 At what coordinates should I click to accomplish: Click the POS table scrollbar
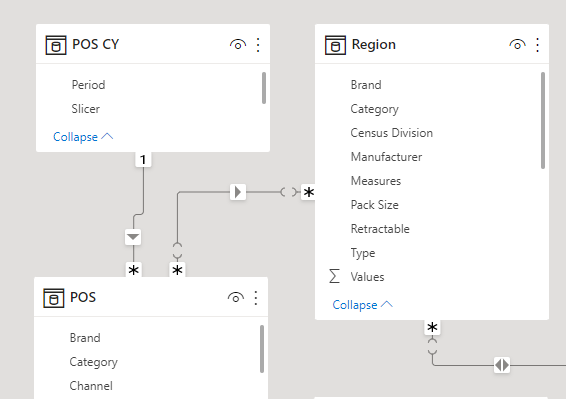tap(262, 349)
